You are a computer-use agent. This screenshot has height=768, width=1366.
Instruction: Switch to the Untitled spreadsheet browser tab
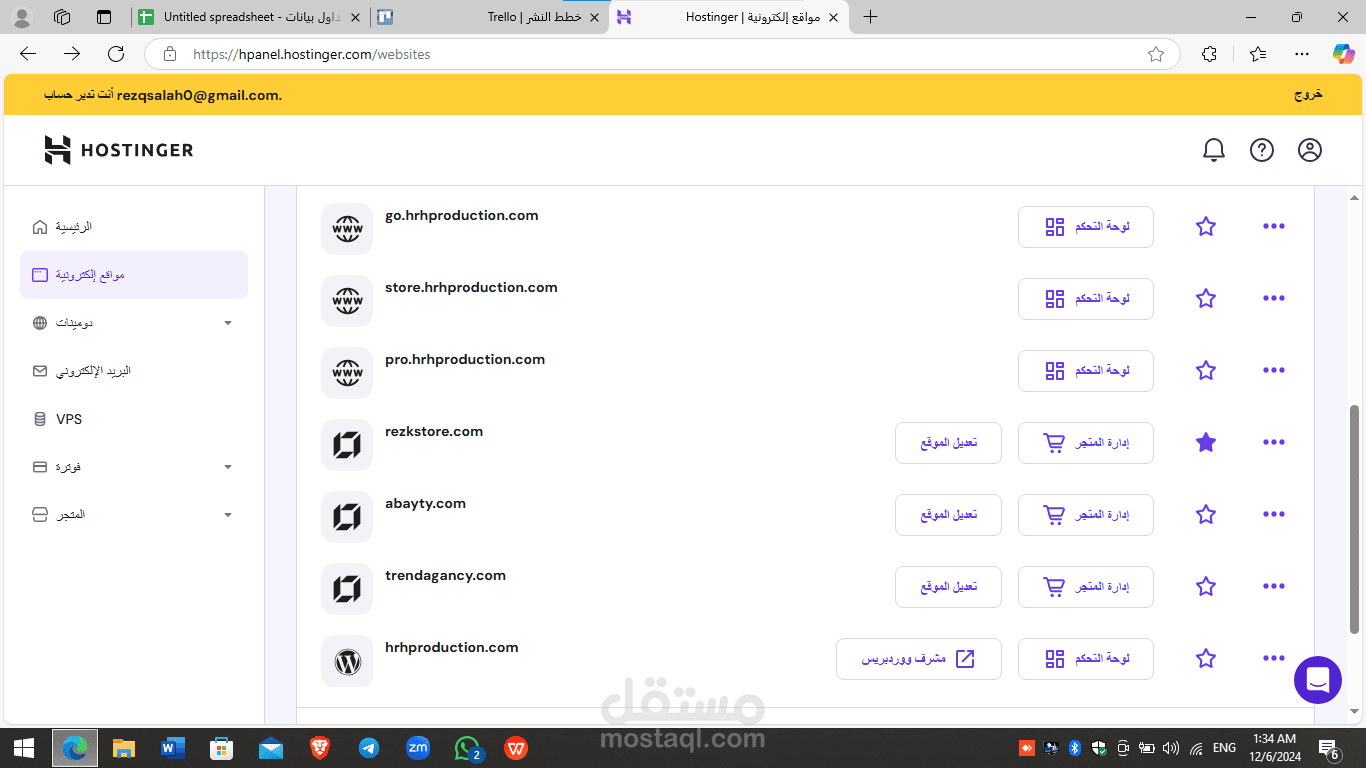click(x=250, y=17)
